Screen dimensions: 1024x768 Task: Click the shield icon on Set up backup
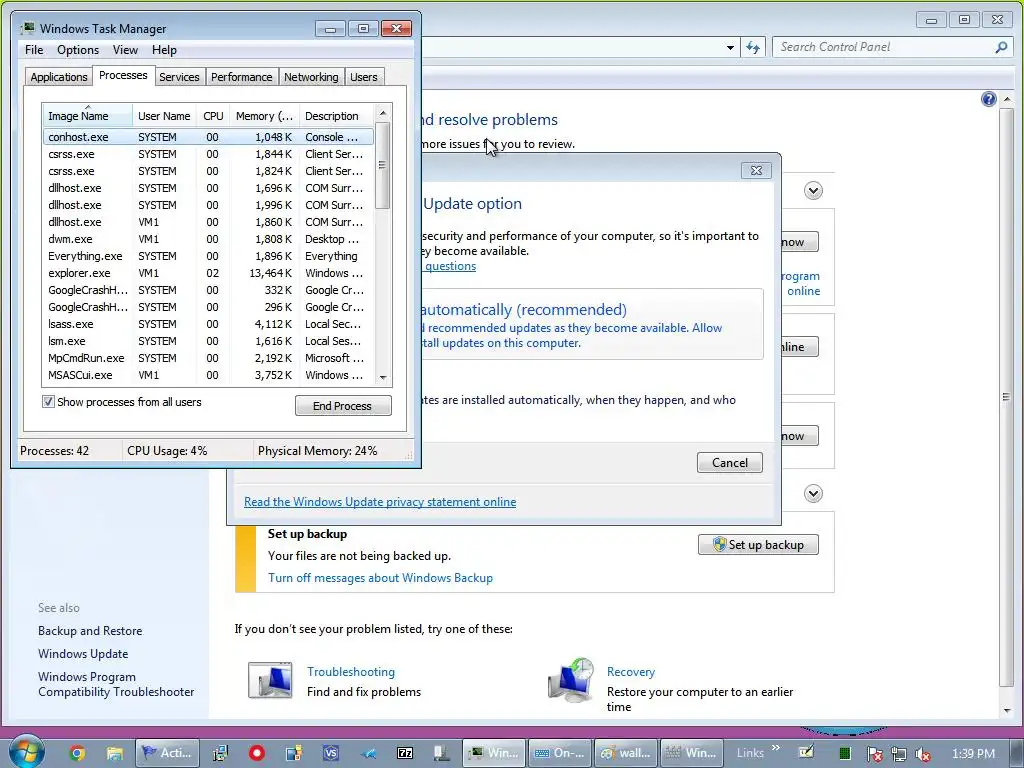pyautogui.click(x=719, y=545)
